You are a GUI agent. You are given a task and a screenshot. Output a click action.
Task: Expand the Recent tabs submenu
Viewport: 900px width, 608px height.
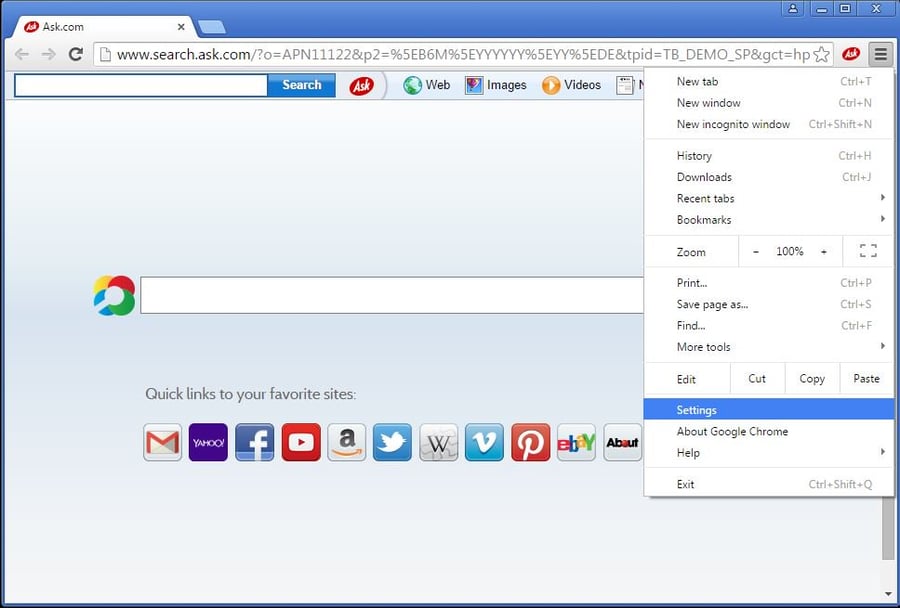click(x=705, y=198)
